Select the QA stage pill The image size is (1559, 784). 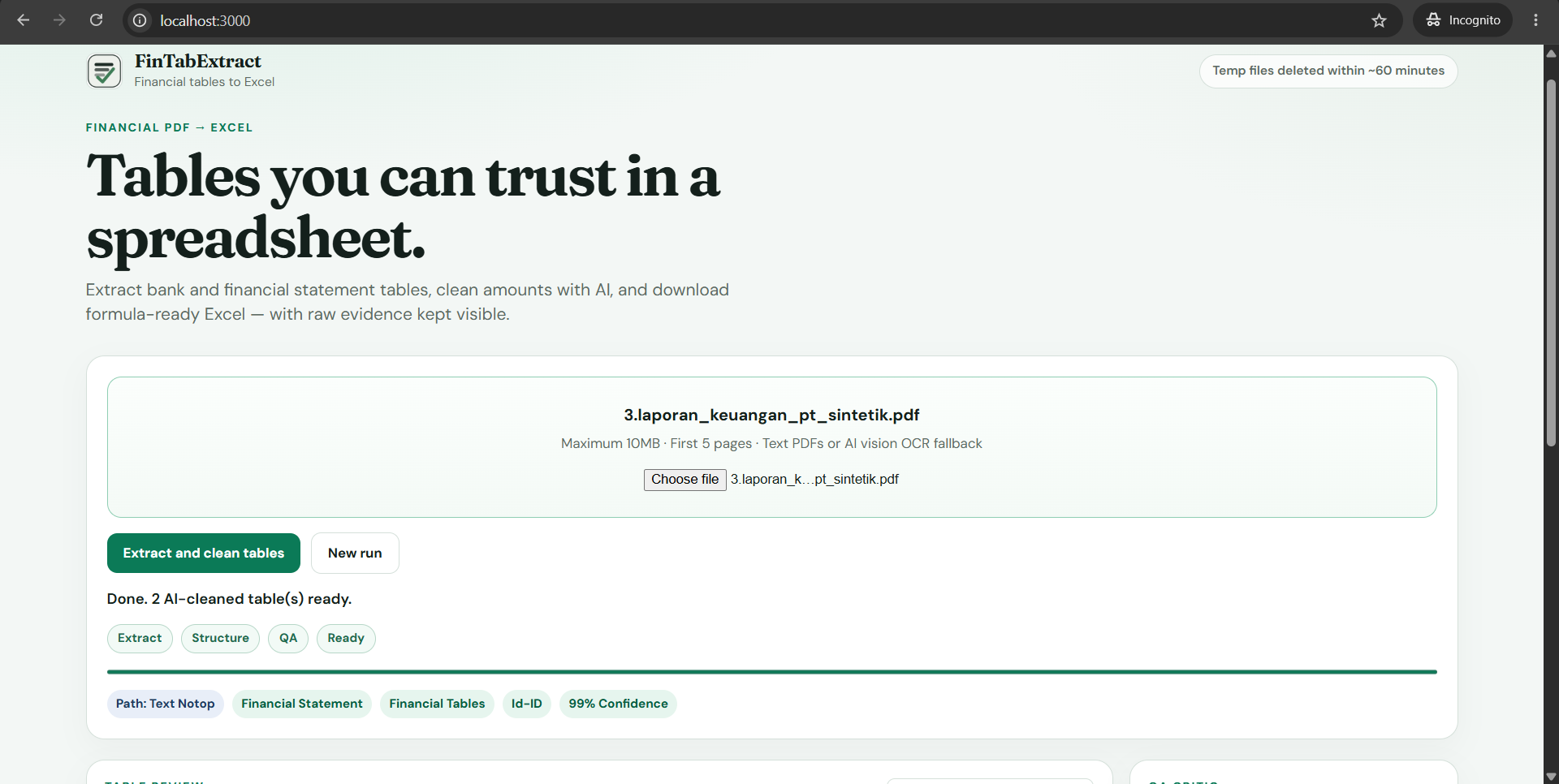point(288,638)
